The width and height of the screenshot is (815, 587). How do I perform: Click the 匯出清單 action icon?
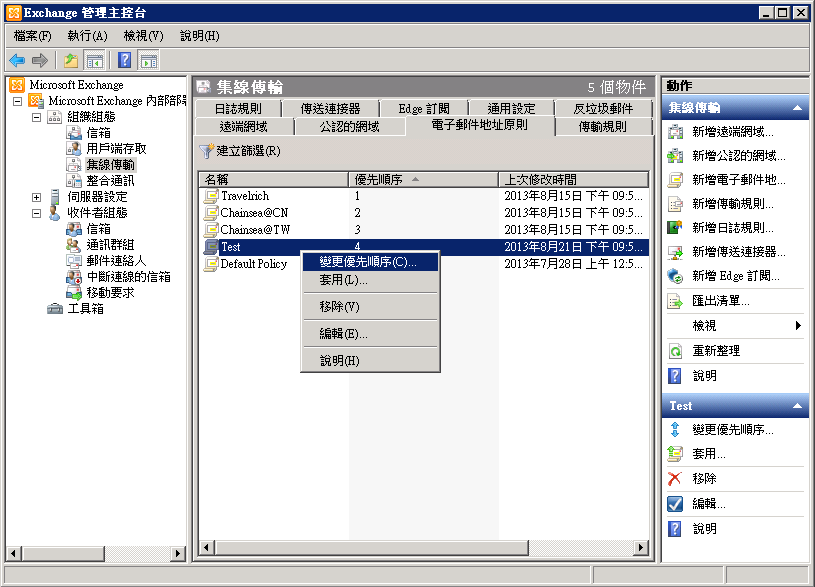pos(675,301)
